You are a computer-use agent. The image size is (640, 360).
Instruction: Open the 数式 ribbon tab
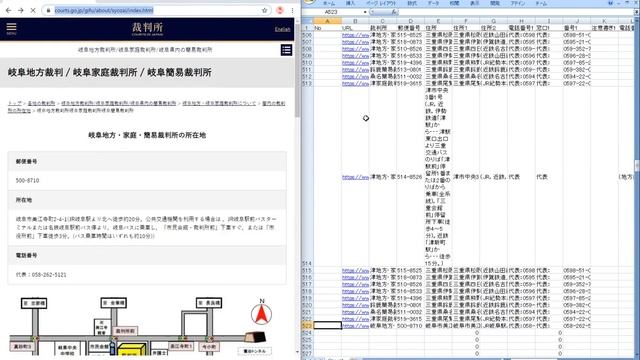click(x=412, y=3)
